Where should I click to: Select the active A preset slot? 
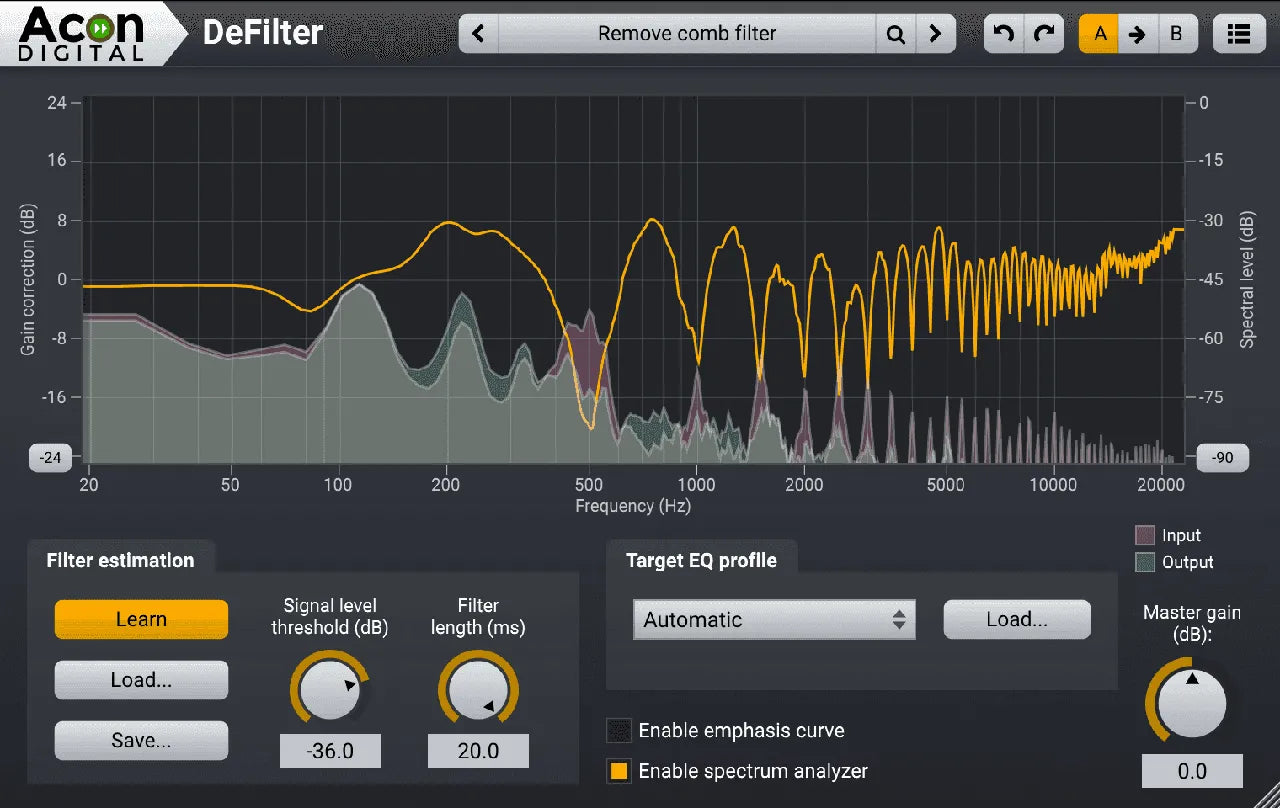pyautogui.click(x=1099, y=33)
